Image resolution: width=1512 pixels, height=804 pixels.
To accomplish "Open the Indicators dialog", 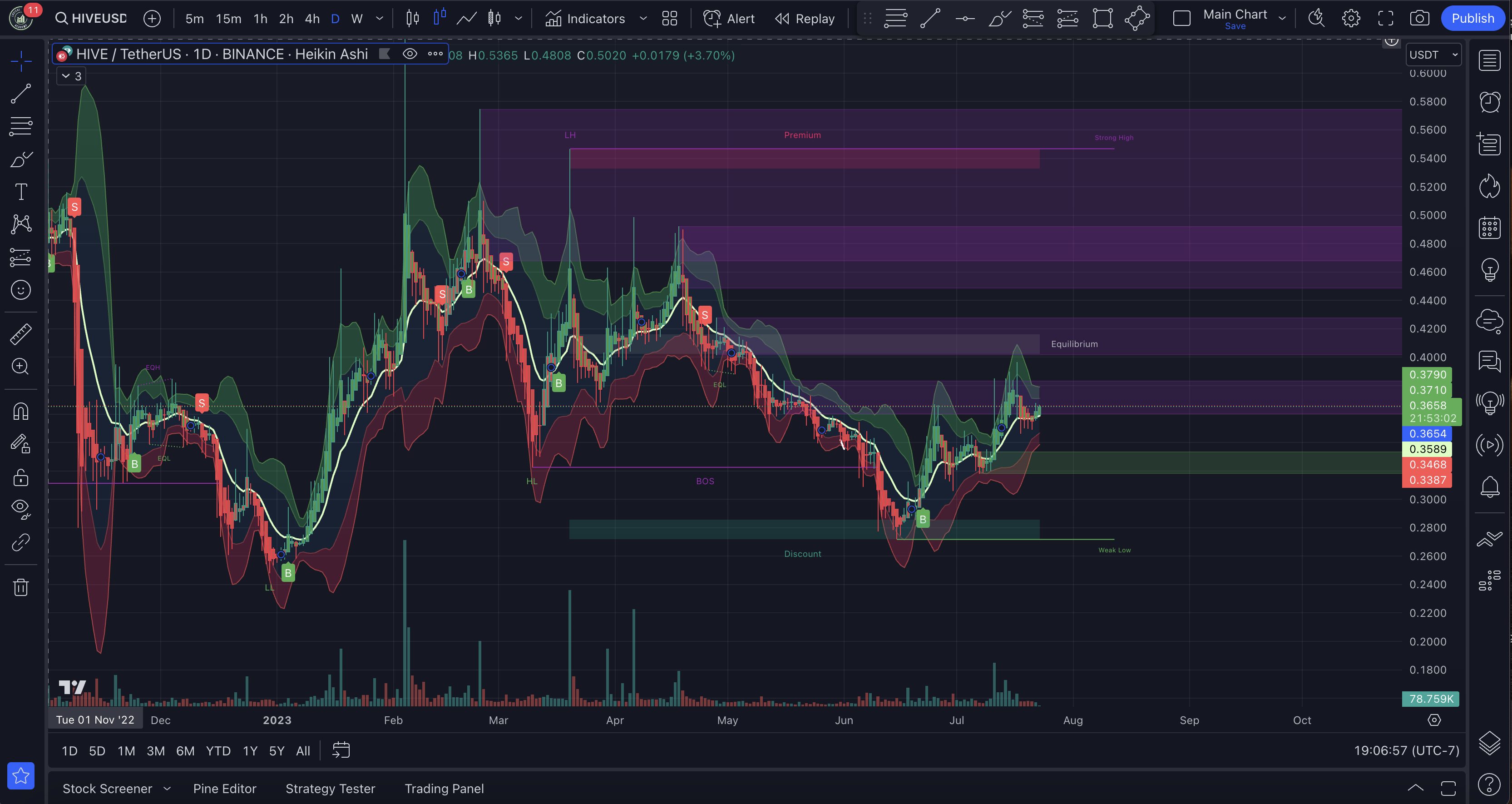I will click(585, 19).
